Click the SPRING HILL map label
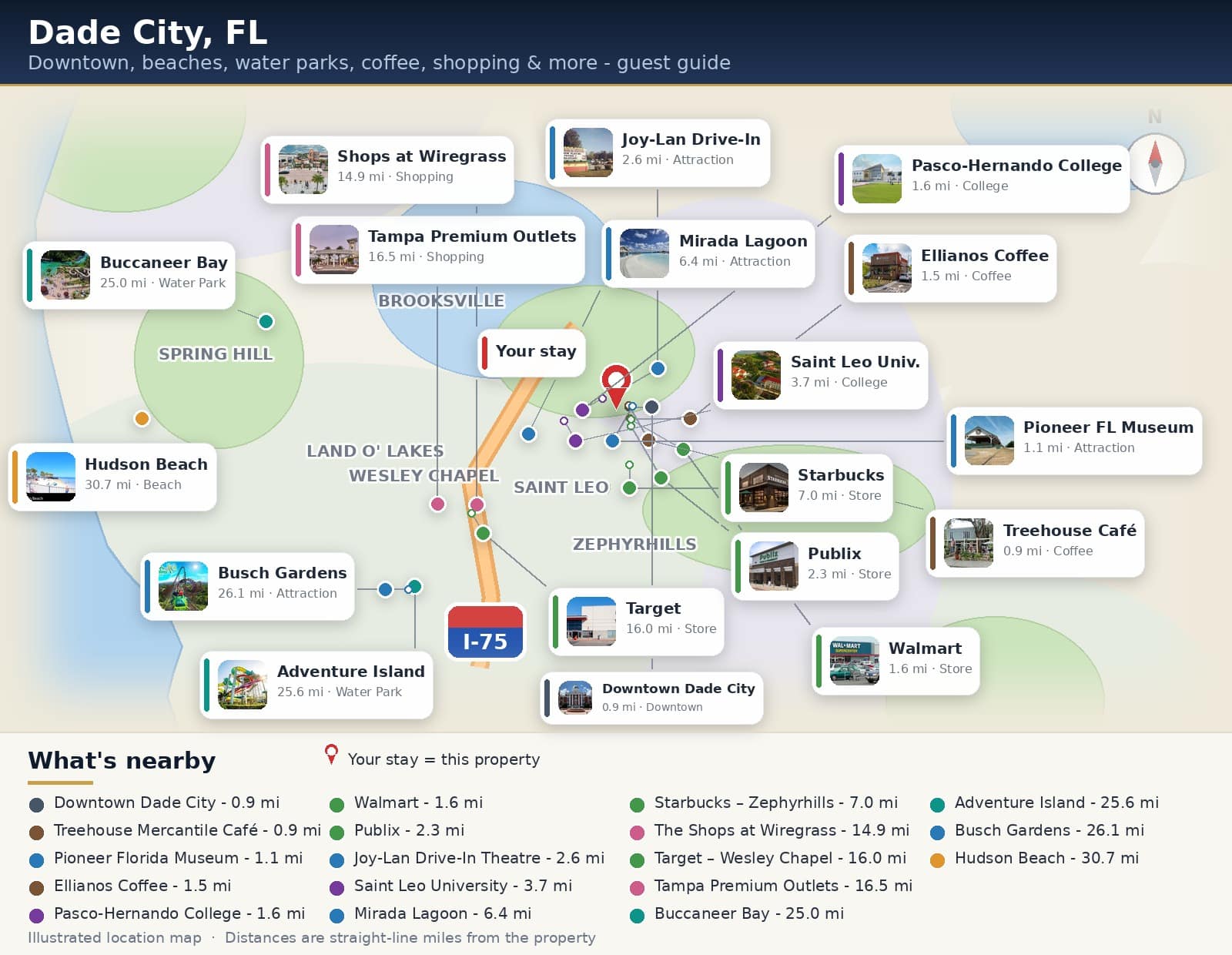The height and width of the screenshot is (955, 1232). pyautogui.click(x=216, y=354)
